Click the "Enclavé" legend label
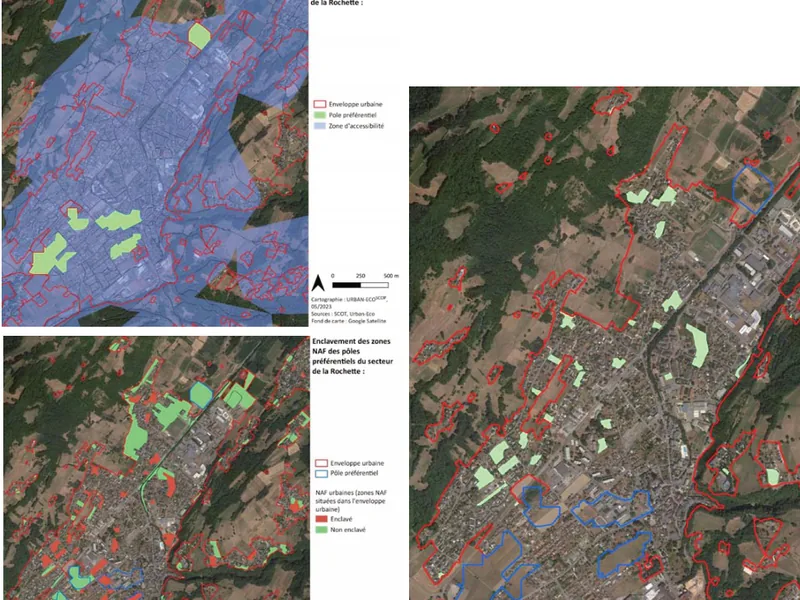 341,519
